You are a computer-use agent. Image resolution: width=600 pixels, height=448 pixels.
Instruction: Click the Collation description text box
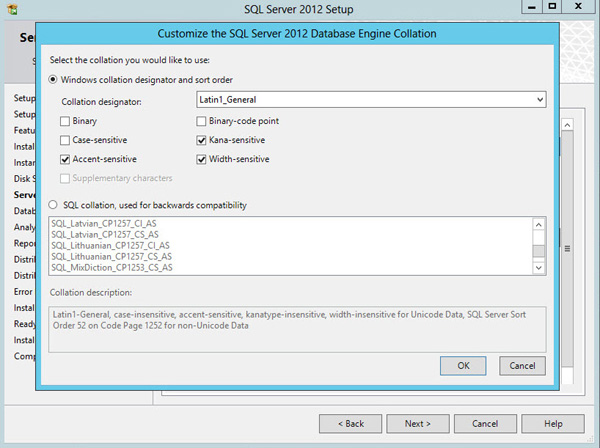click(x=297, y=329)
